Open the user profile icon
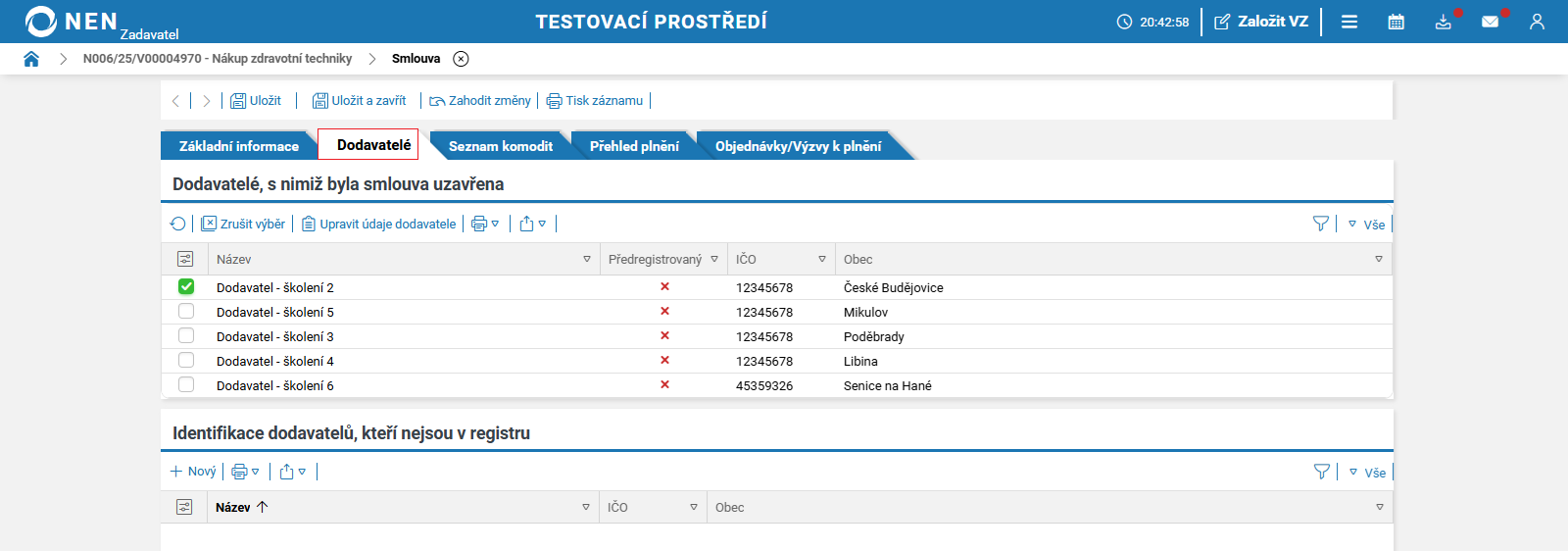Image resolution: width=1568 pixels, height=551 pixels. [x=1537, y=22]
